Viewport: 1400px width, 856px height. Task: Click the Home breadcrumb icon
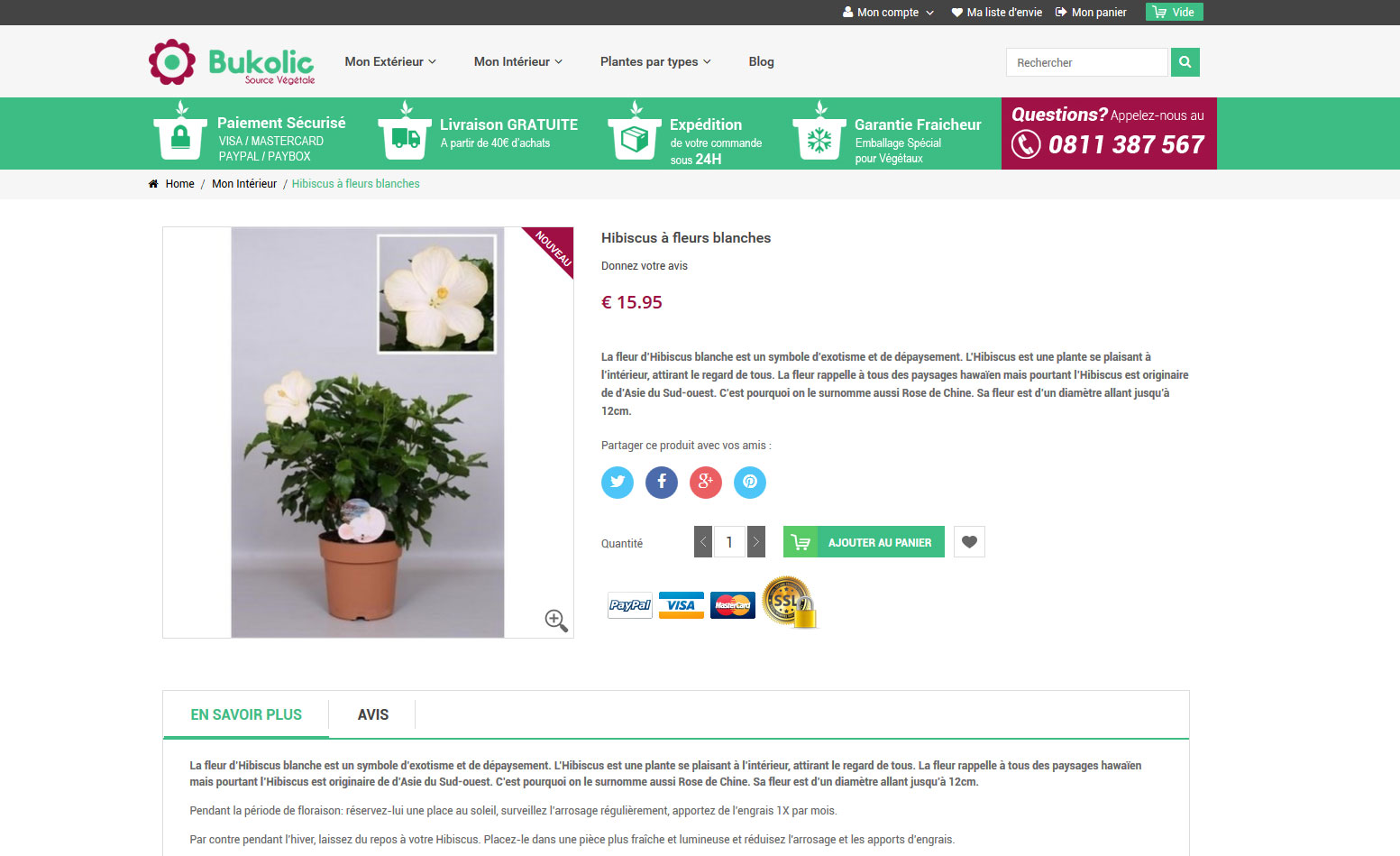pos(153,183)
